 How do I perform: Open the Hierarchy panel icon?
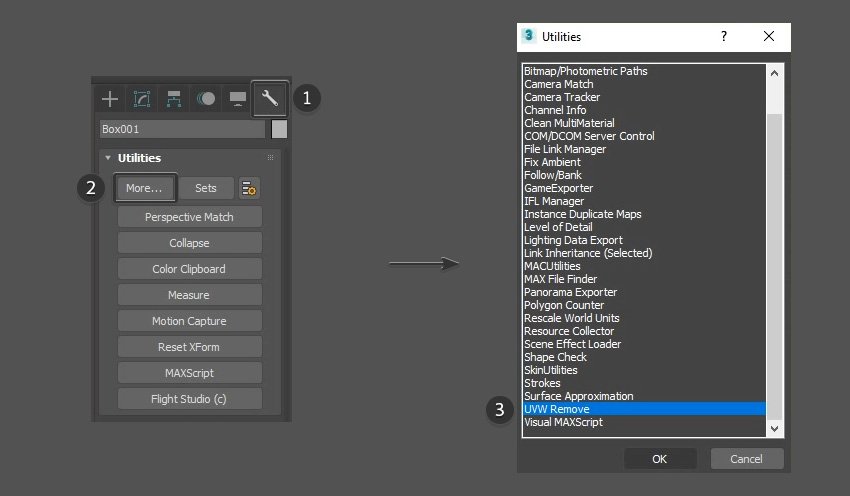(174, 98)
